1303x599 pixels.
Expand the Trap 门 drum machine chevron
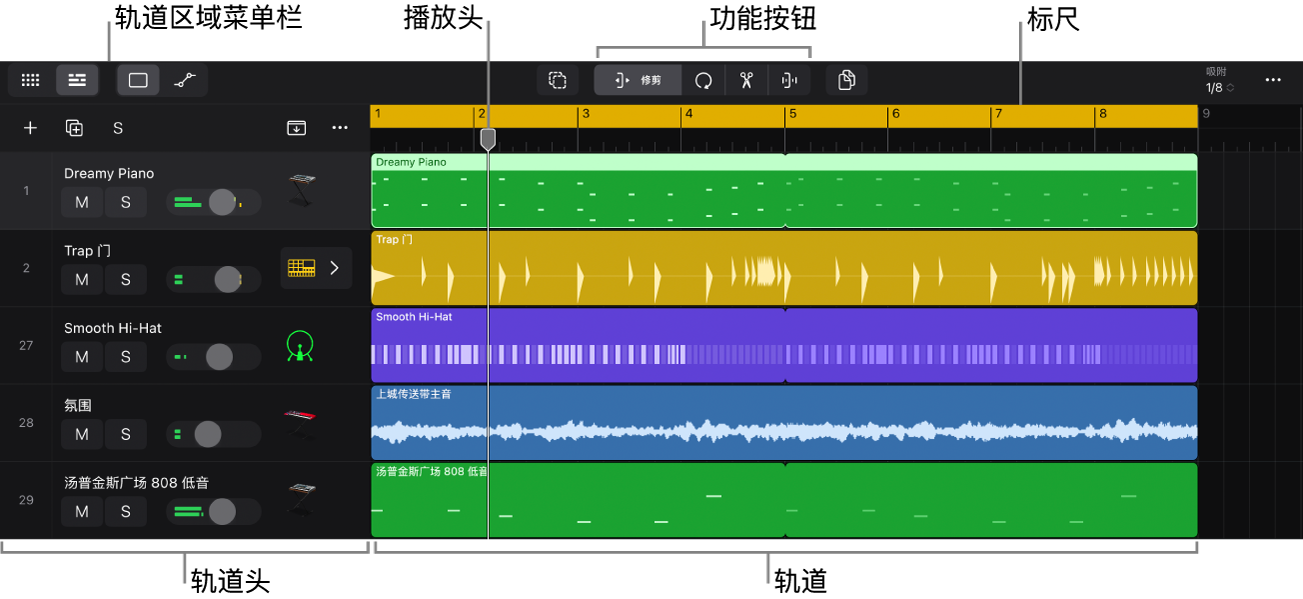point(335,268)
